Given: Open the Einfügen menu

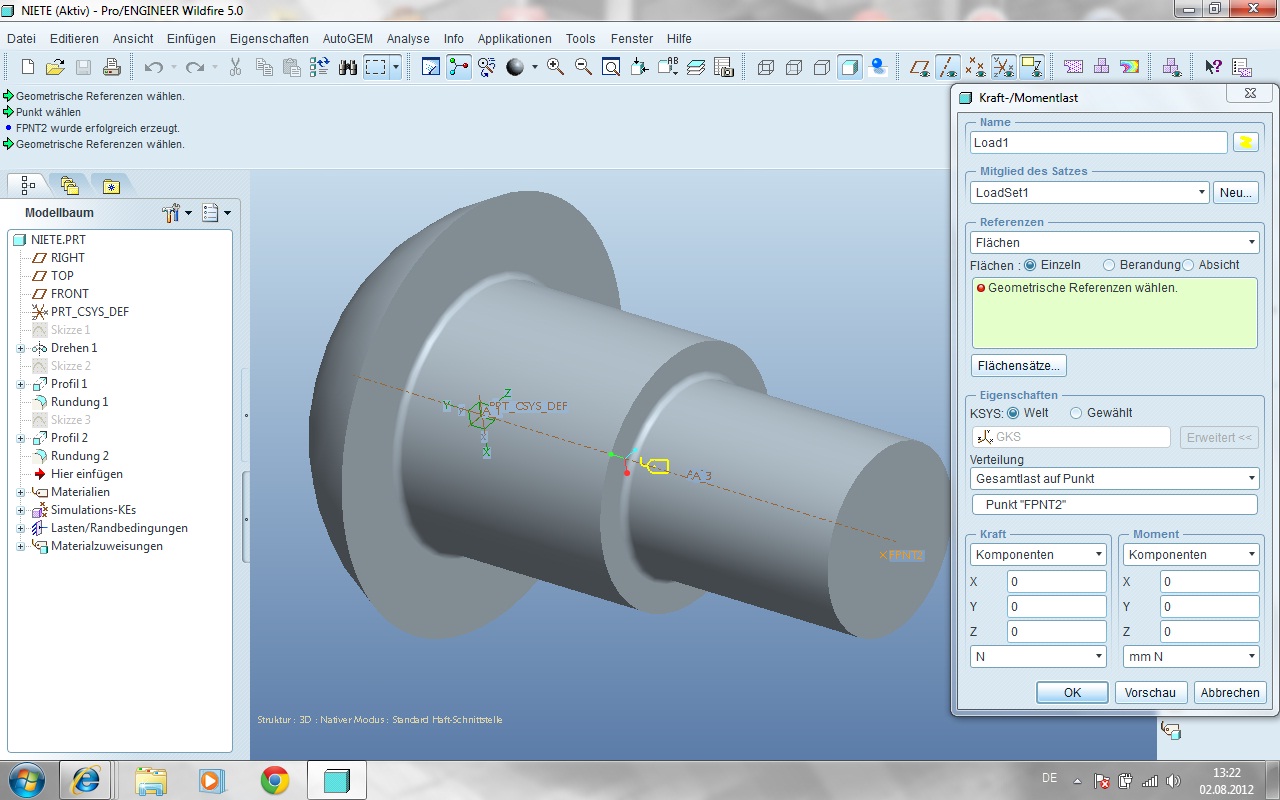Looking at the screenshot, I should click(191, 39).
